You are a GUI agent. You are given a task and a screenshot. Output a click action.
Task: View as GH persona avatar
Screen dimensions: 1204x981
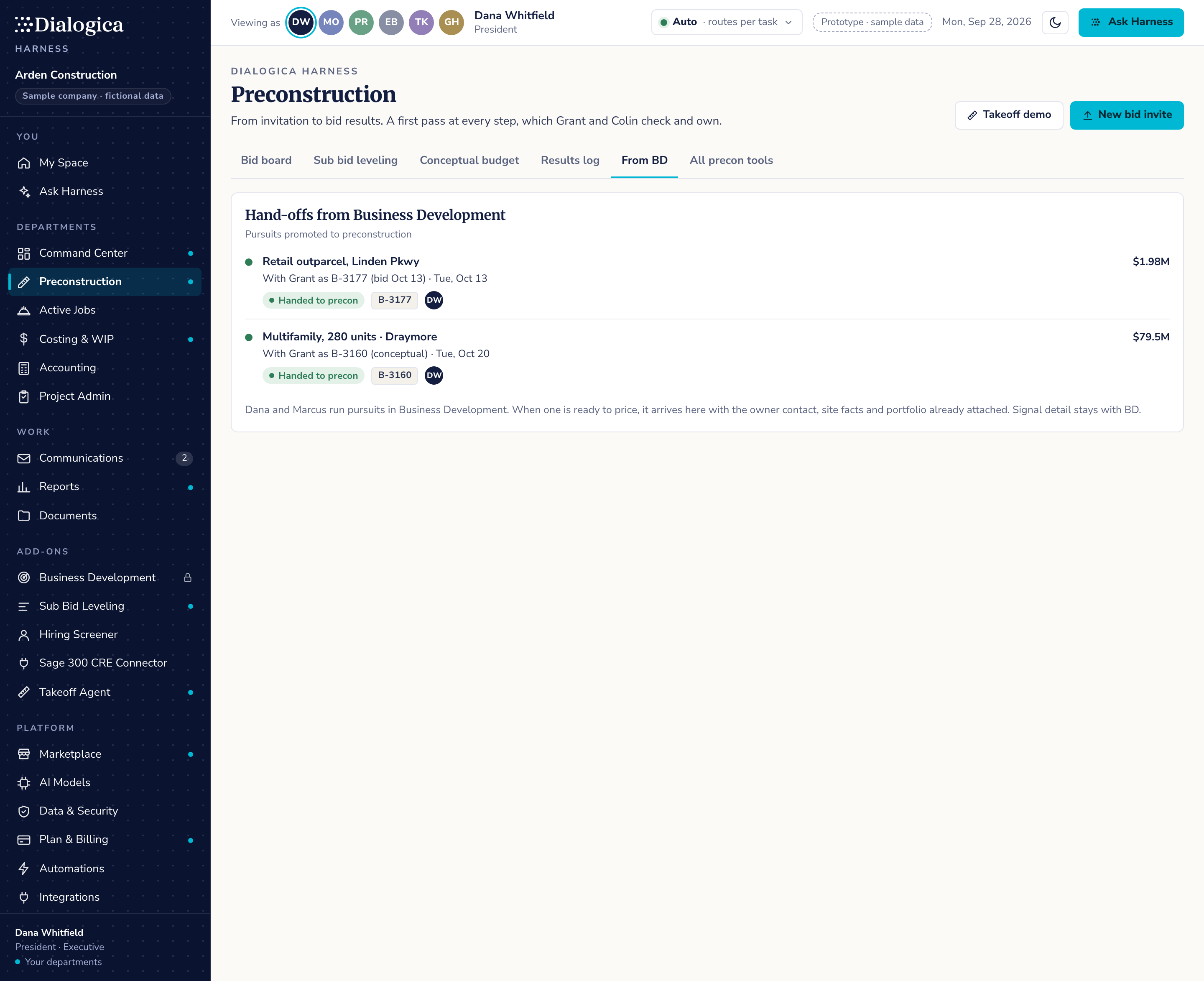tap(451, 23)
